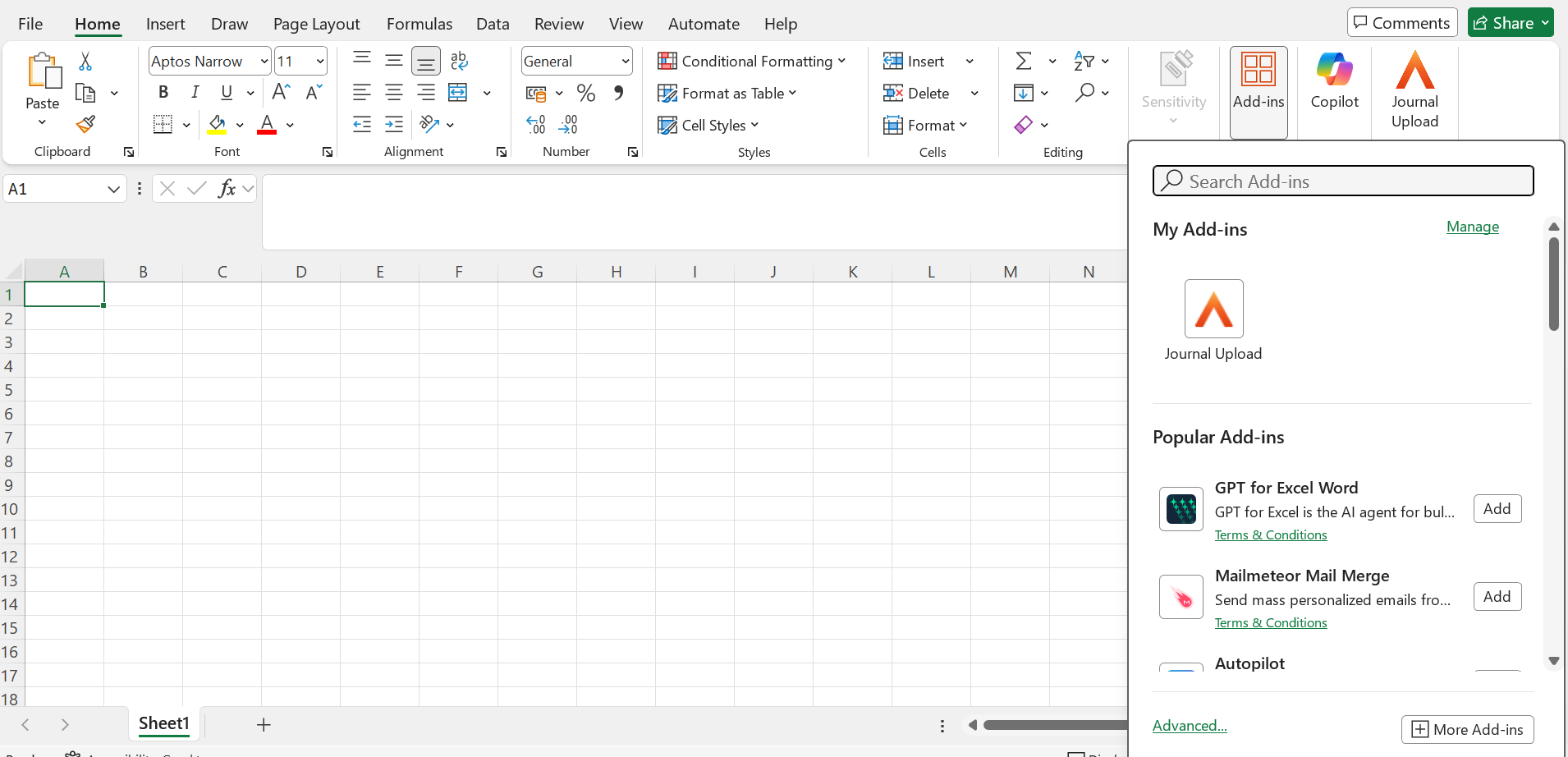Expand the General number format dropdown
The height and width of the screenshot is (757, 1568).
625,62
